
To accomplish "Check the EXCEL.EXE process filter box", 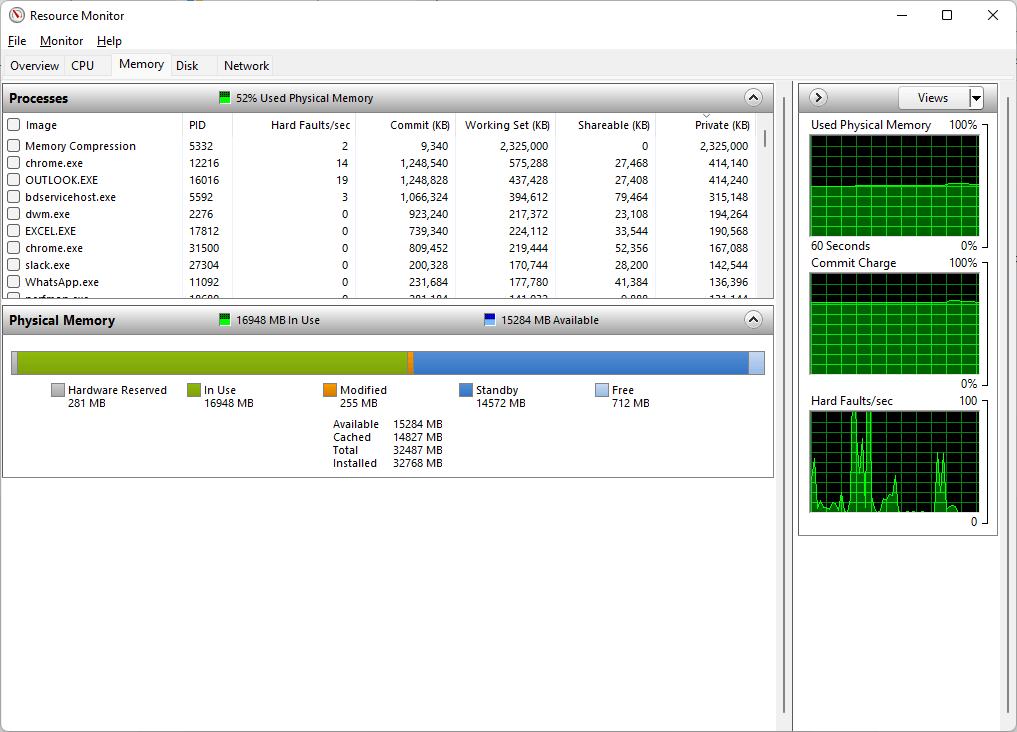I will tap(12, 230).
